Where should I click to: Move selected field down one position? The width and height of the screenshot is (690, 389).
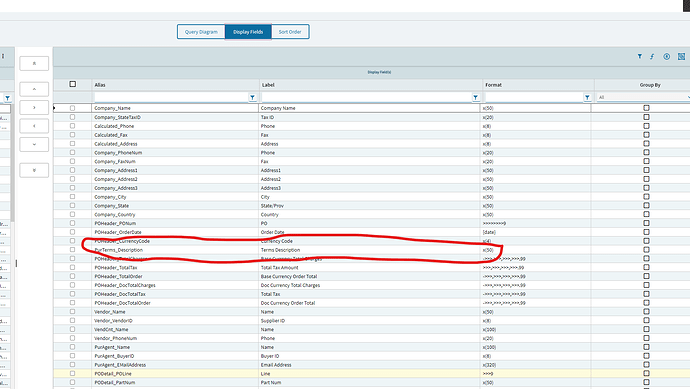point(34,144)
